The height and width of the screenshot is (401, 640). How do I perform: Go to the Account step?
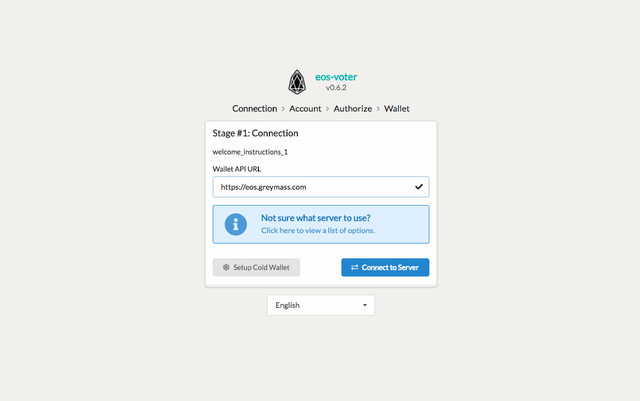pos(305,108)
